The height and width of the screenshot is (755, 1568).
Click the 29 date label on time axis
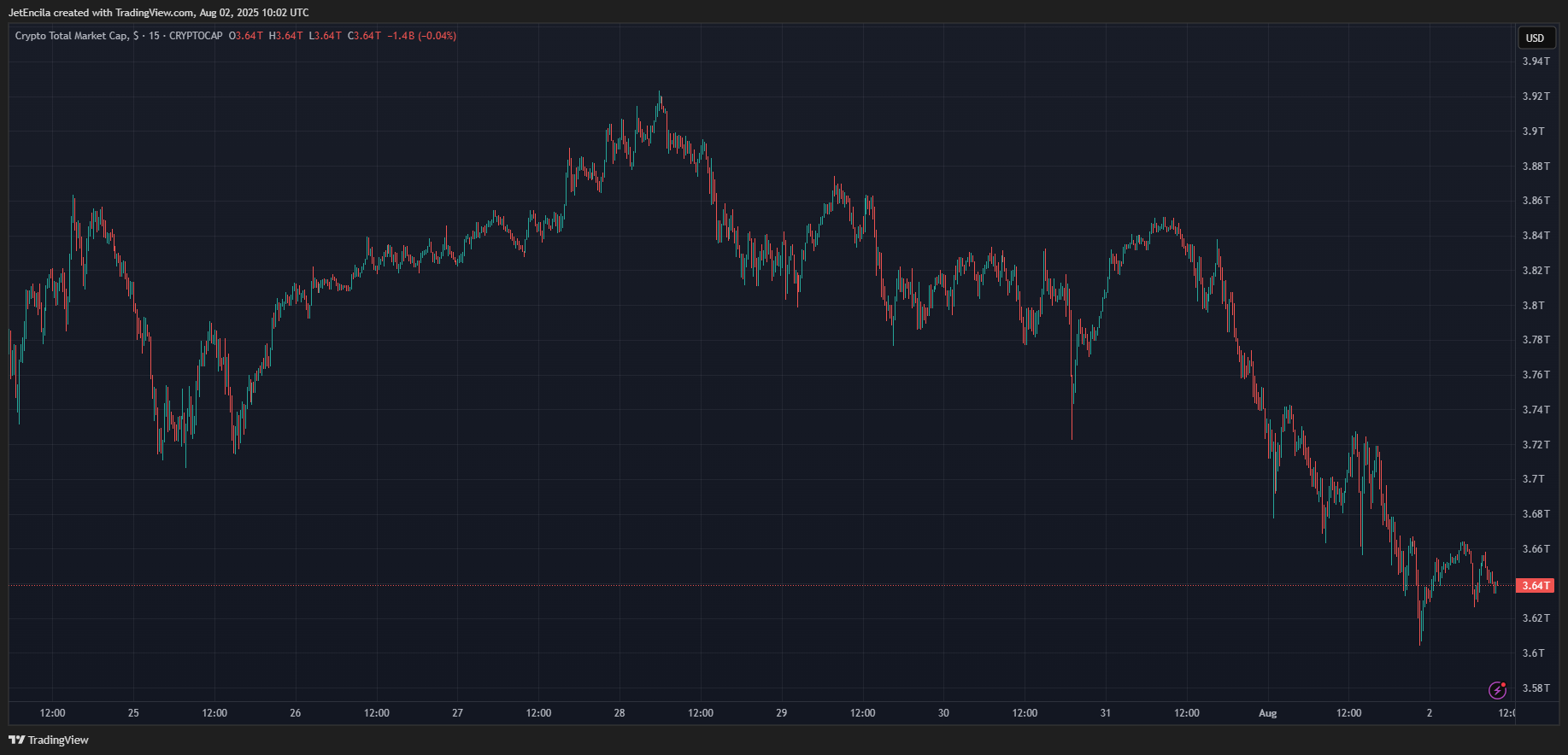[782, 713]
